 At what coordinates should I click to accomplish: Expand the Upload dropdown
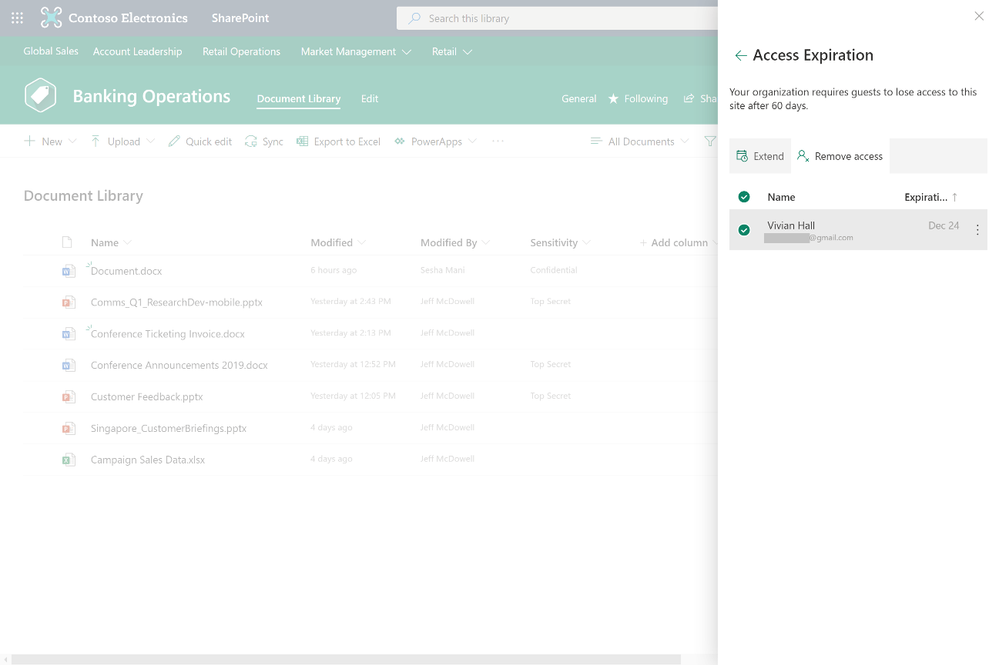tap(150, 141)
